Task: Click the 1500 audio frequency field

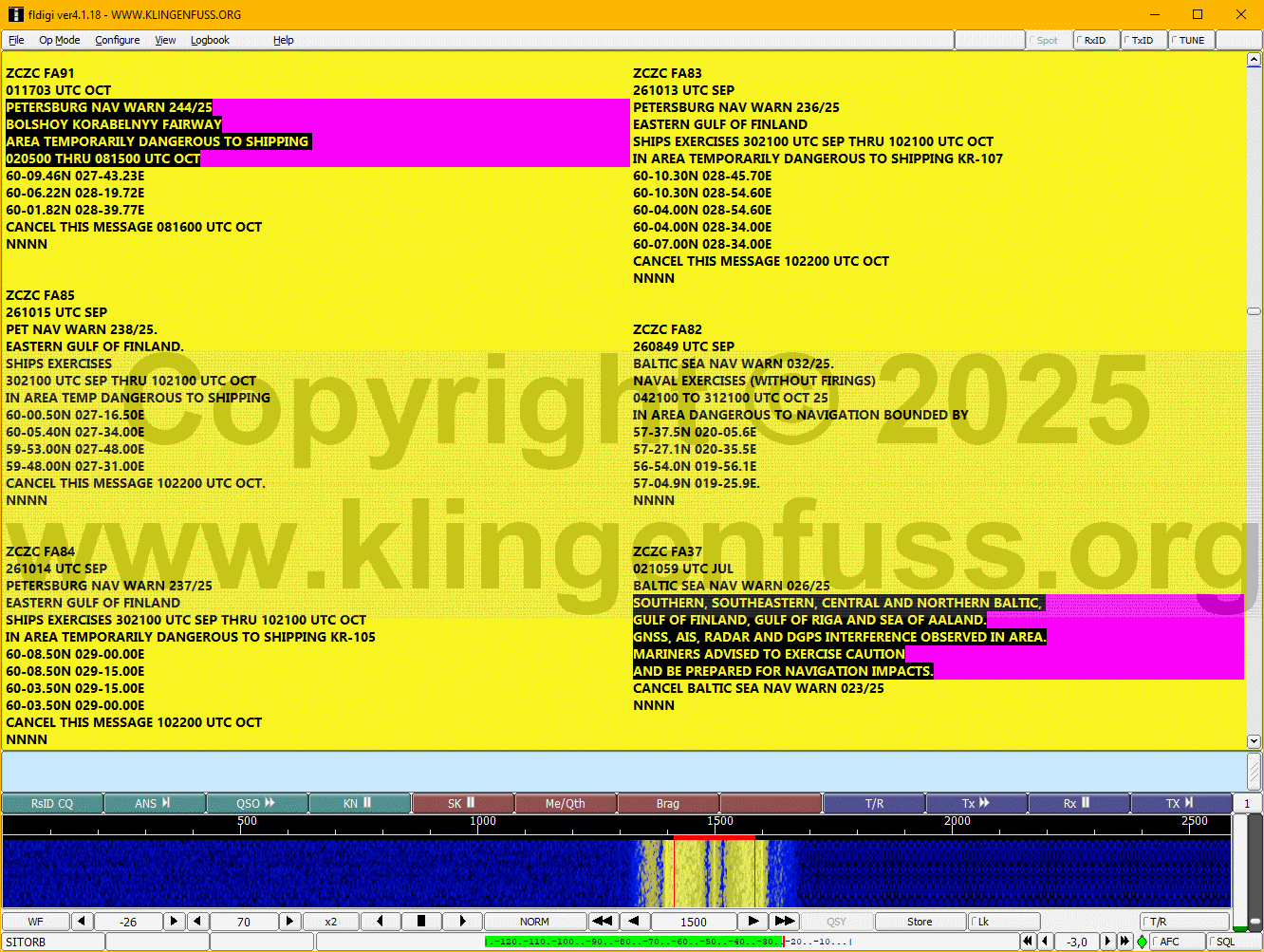Action: point(693,921)
